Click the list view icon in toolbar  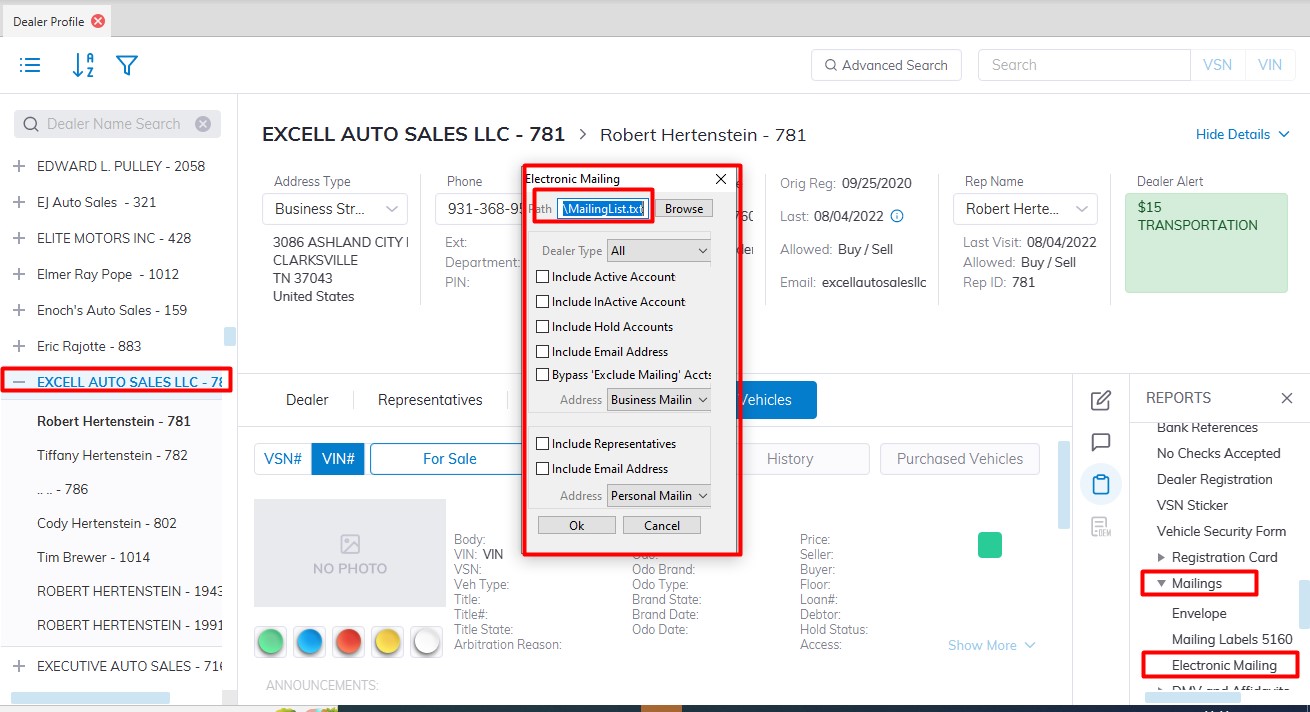tap(30, 66)
